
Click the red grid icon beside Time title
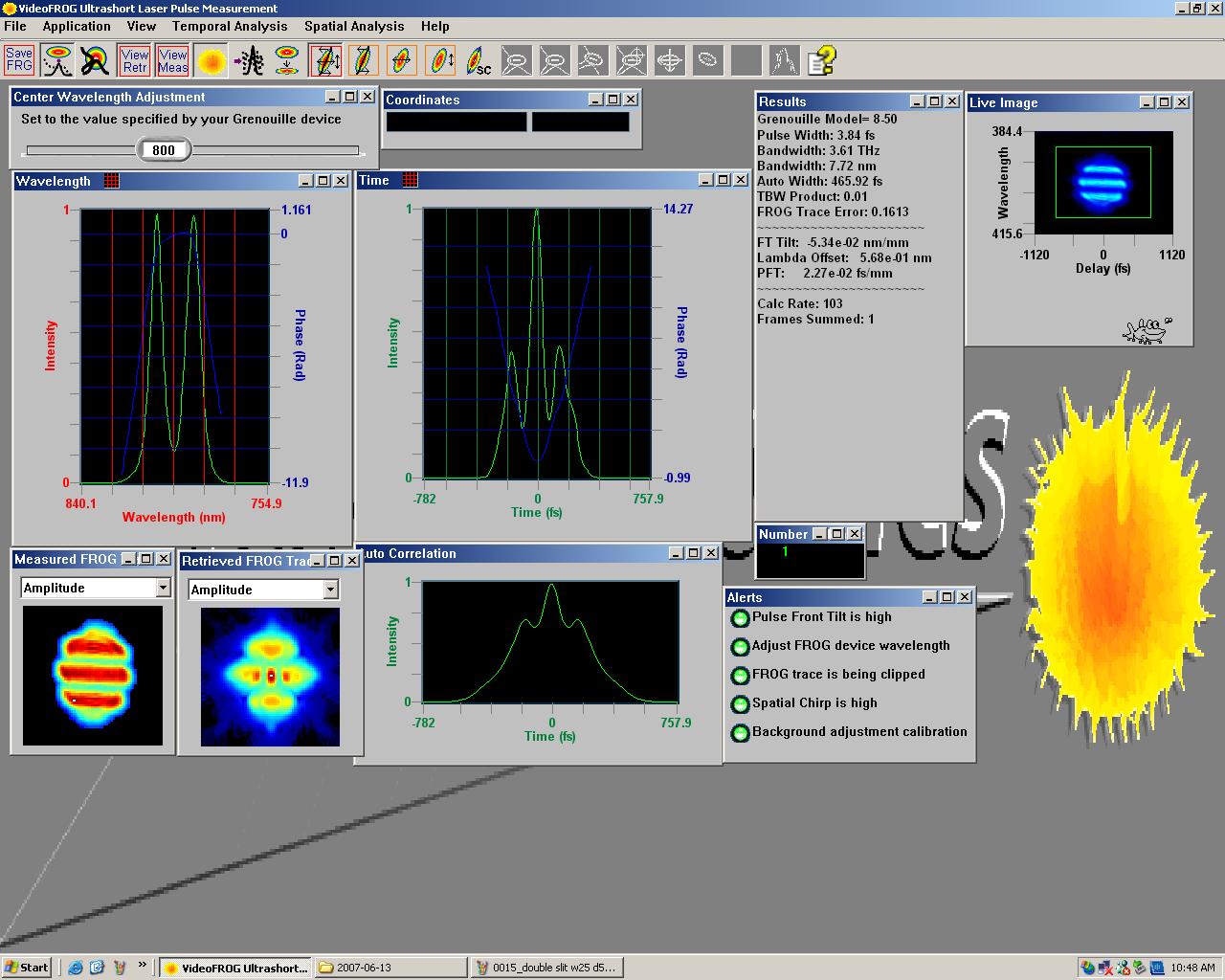coord(411,180)
